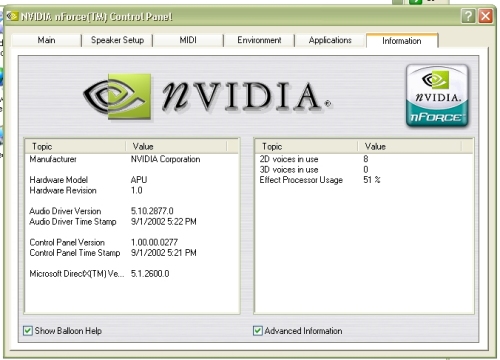Viewport: 500px width, 360px height.
Task: Click the 9/1/2002 5:22 PM value
Action: point(163,222)
